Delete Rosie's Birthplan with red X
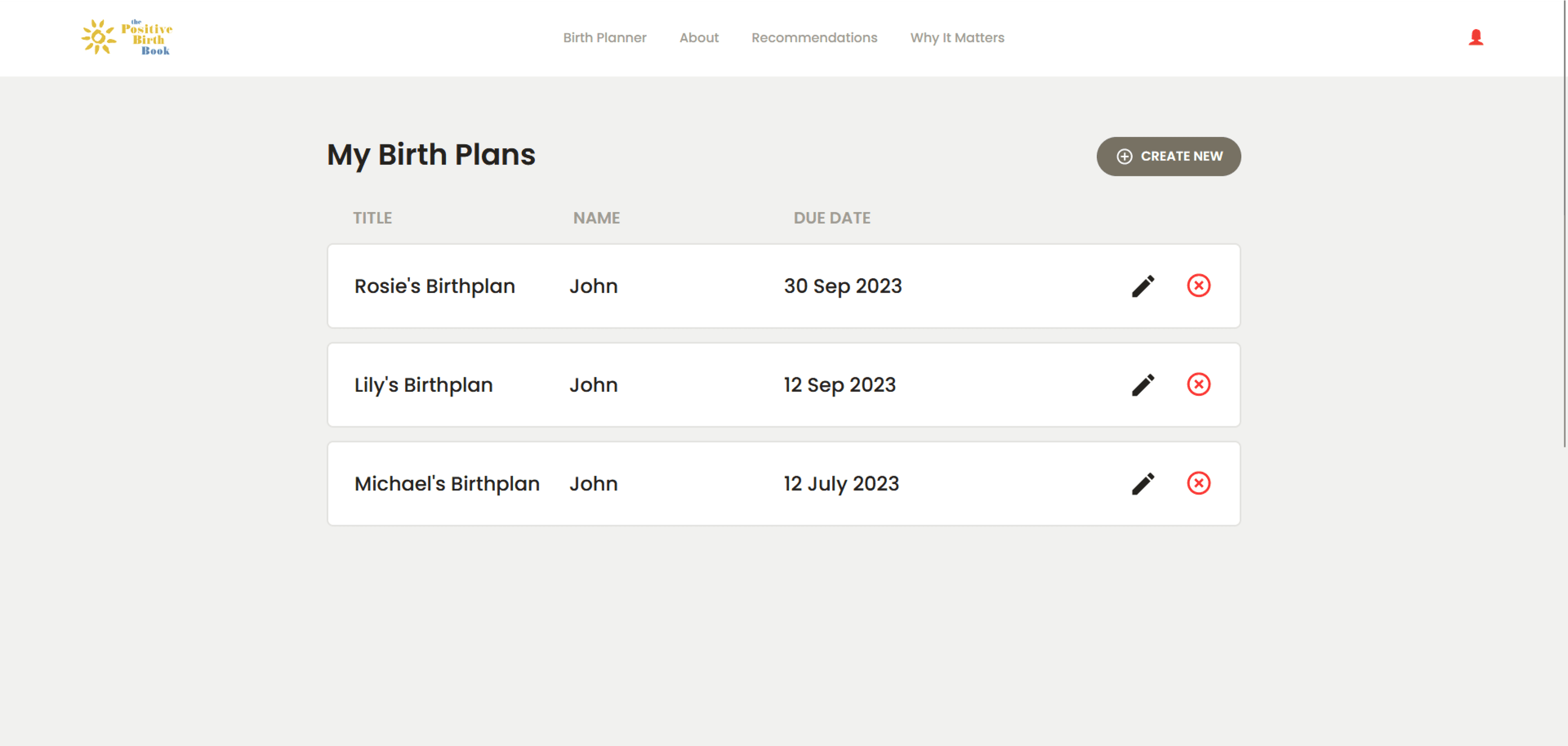The height and width of the screenshot is (746, 1568). [1198, 285]
